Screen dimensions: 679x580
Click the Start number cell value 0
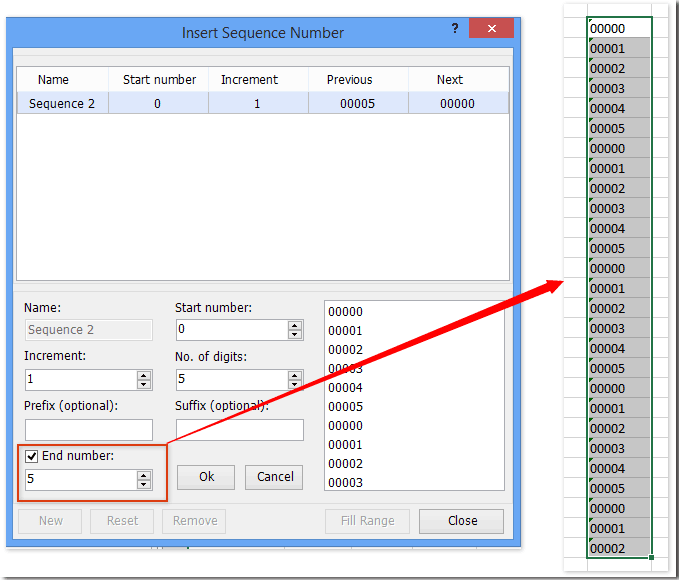click(157, 104)
